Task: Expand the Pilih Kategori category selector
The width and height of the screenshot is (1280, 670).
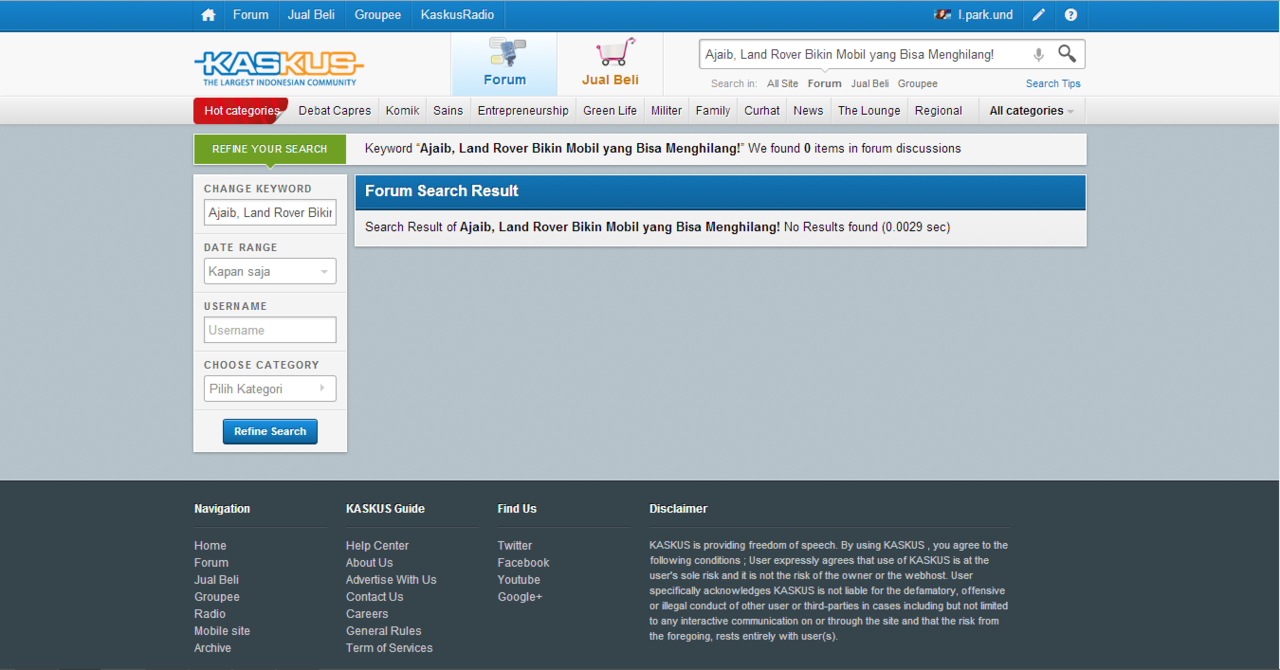Action: click(270, 389)
